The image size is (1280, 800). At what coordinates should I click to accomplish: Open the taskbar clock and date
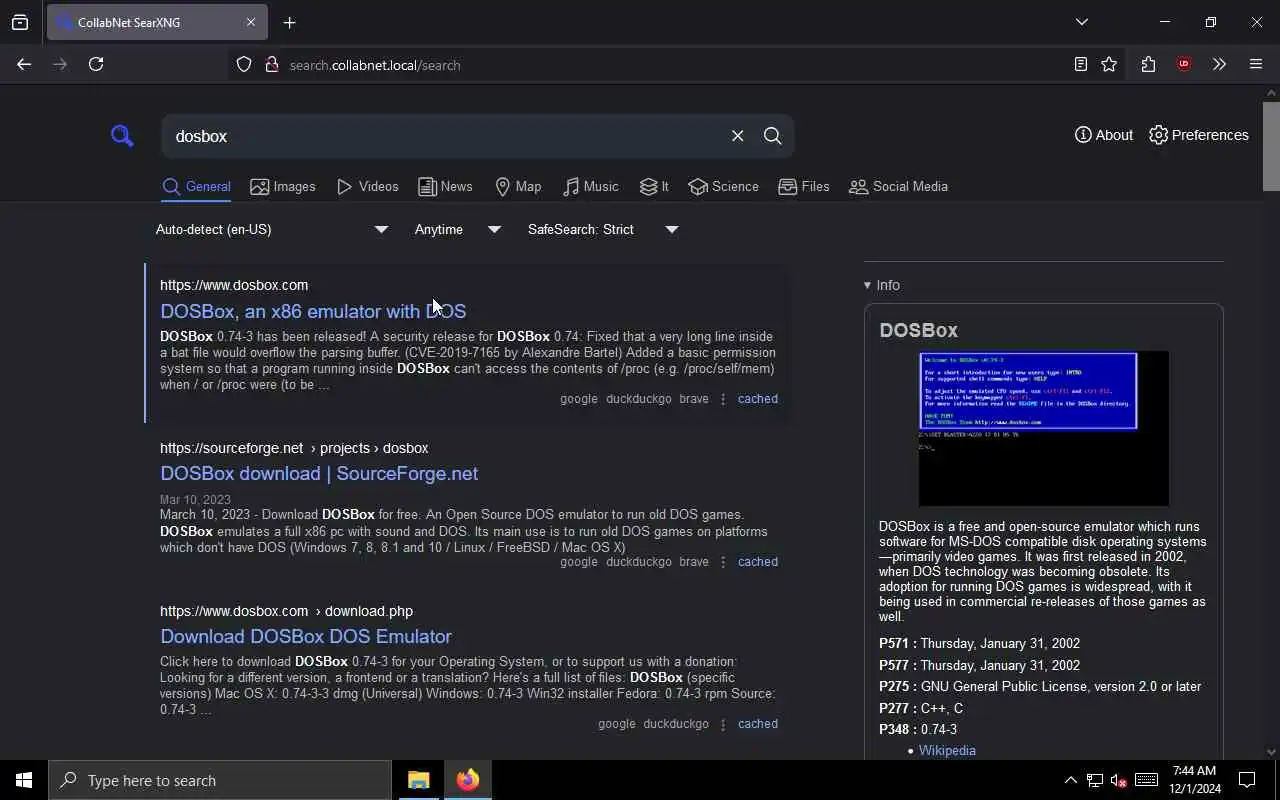pyautogui.click(x=1195, y=781)
